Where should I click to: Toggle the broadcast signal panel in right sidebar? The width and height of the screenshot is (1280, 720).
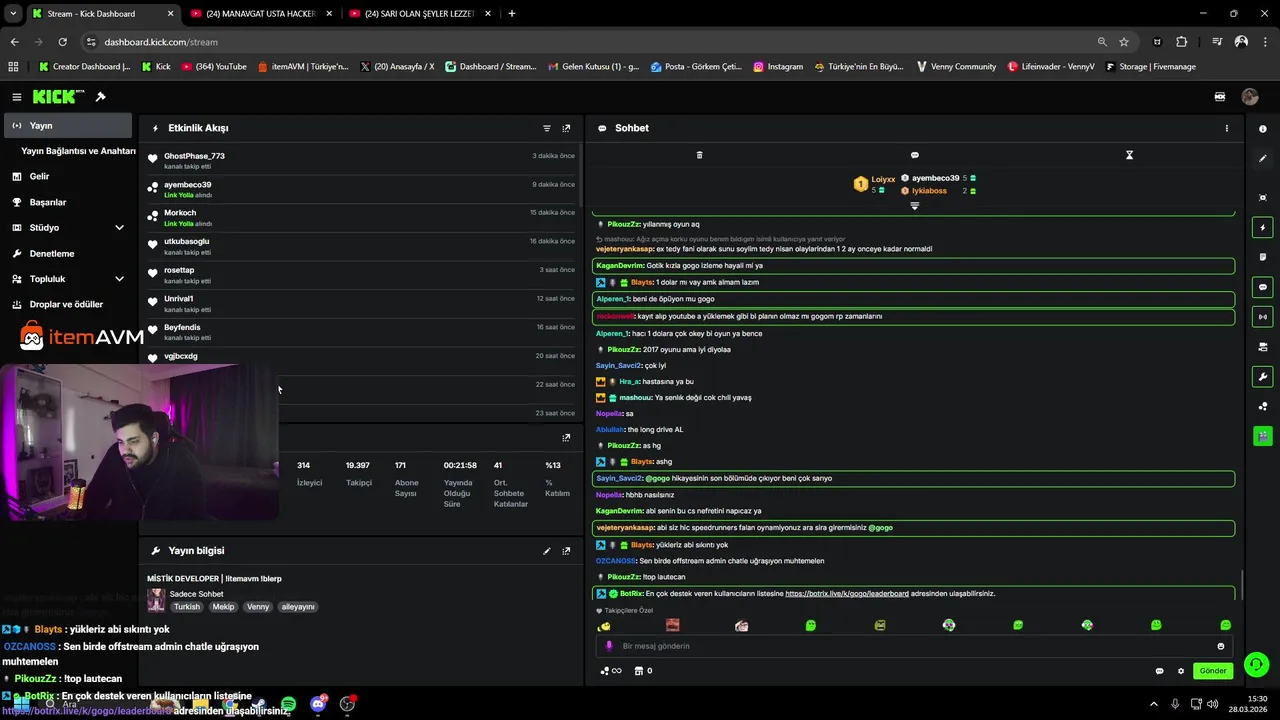pos(1263,317)
